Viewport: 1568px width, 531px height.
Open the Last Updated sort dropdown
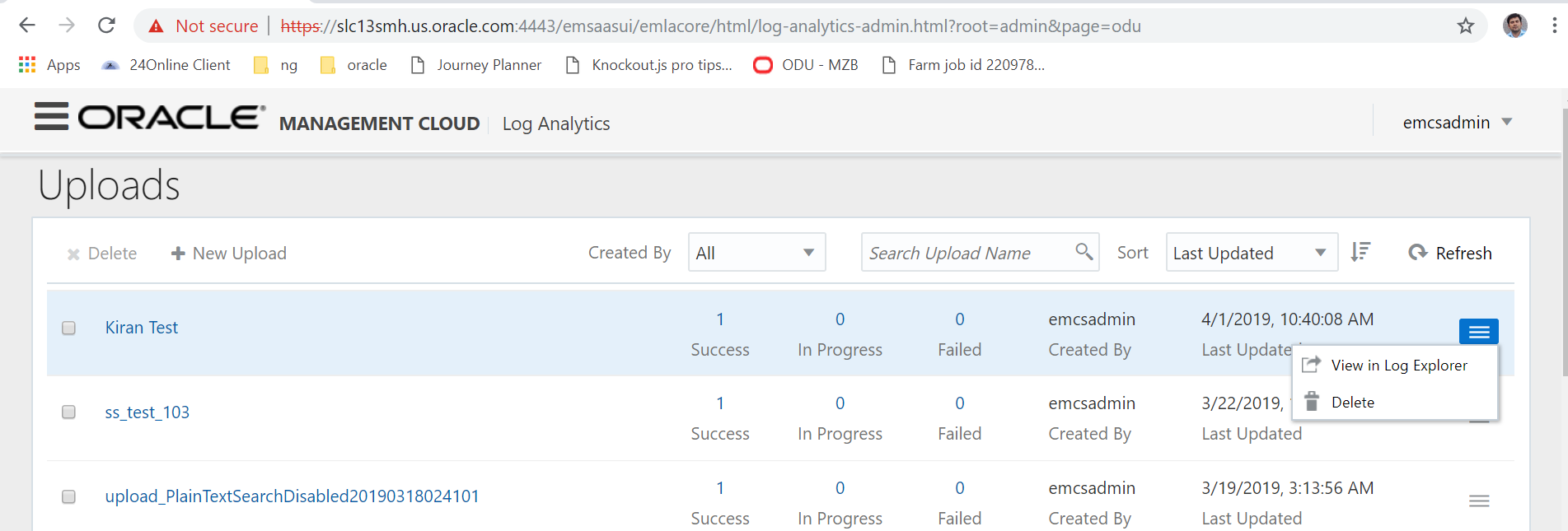[1252, 252]
